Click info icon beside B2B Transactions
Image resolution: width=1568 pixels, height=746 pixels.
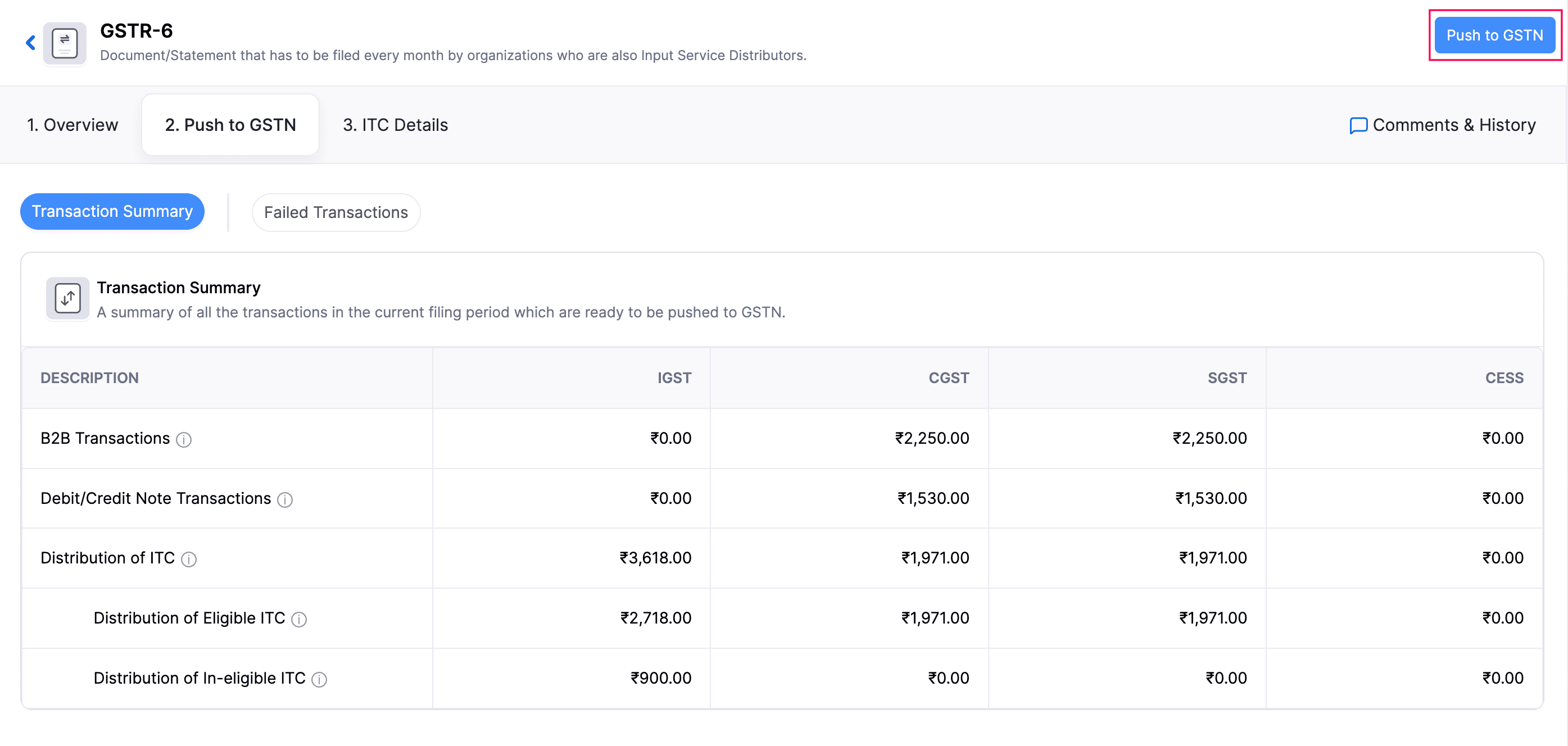coord(184,439)
